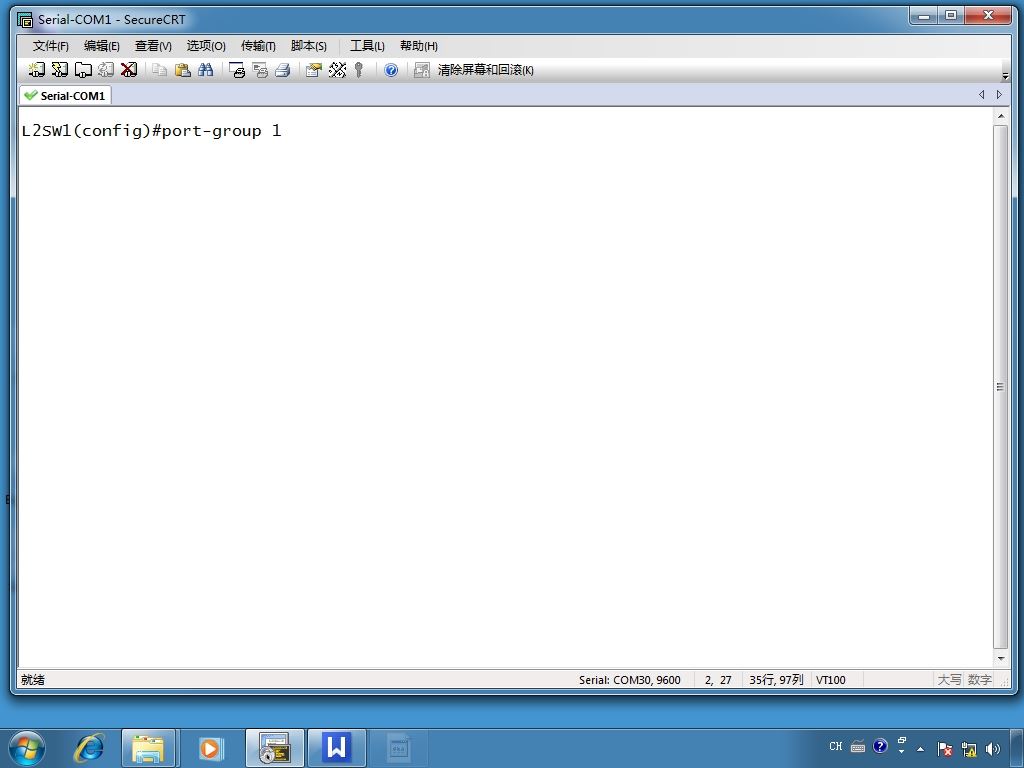This screenshot has width=1024, height=768.
Task: Click the '35行, 97列' status entry
Action: click(776, 680)
